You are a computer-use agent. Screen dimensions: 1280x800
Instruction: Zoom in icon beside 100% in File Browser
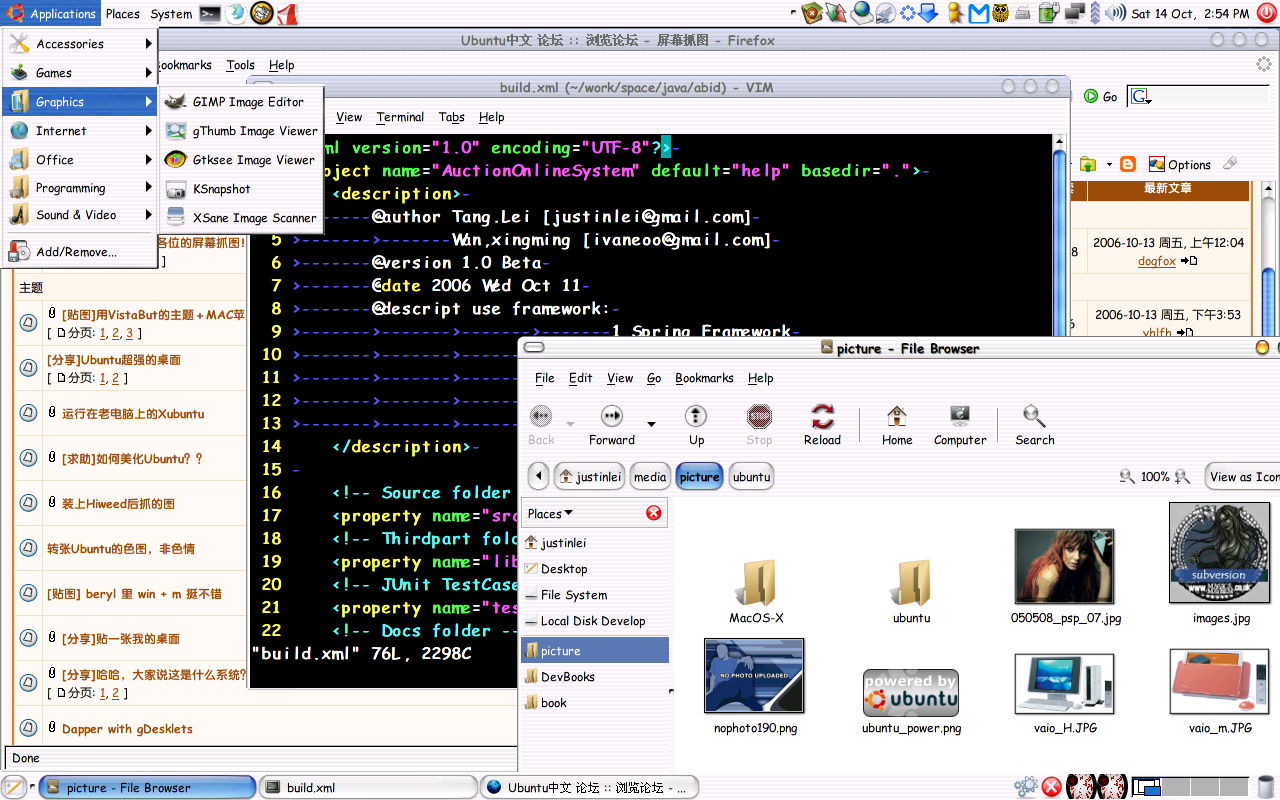[1182, 477]
